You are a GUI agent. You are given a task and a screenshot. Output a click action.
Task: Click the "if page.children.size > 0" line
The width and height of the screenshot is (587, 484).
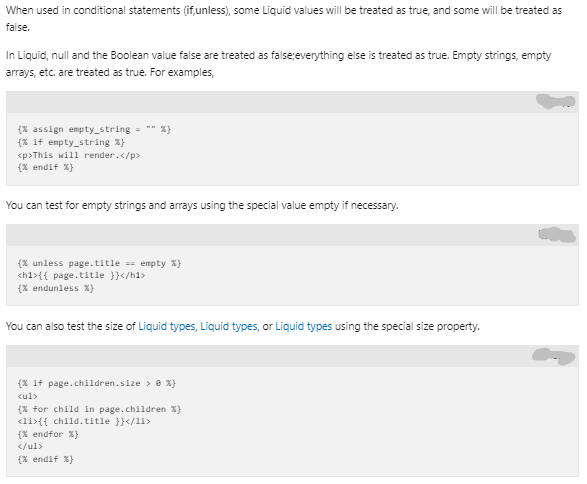tap(97, 383)
